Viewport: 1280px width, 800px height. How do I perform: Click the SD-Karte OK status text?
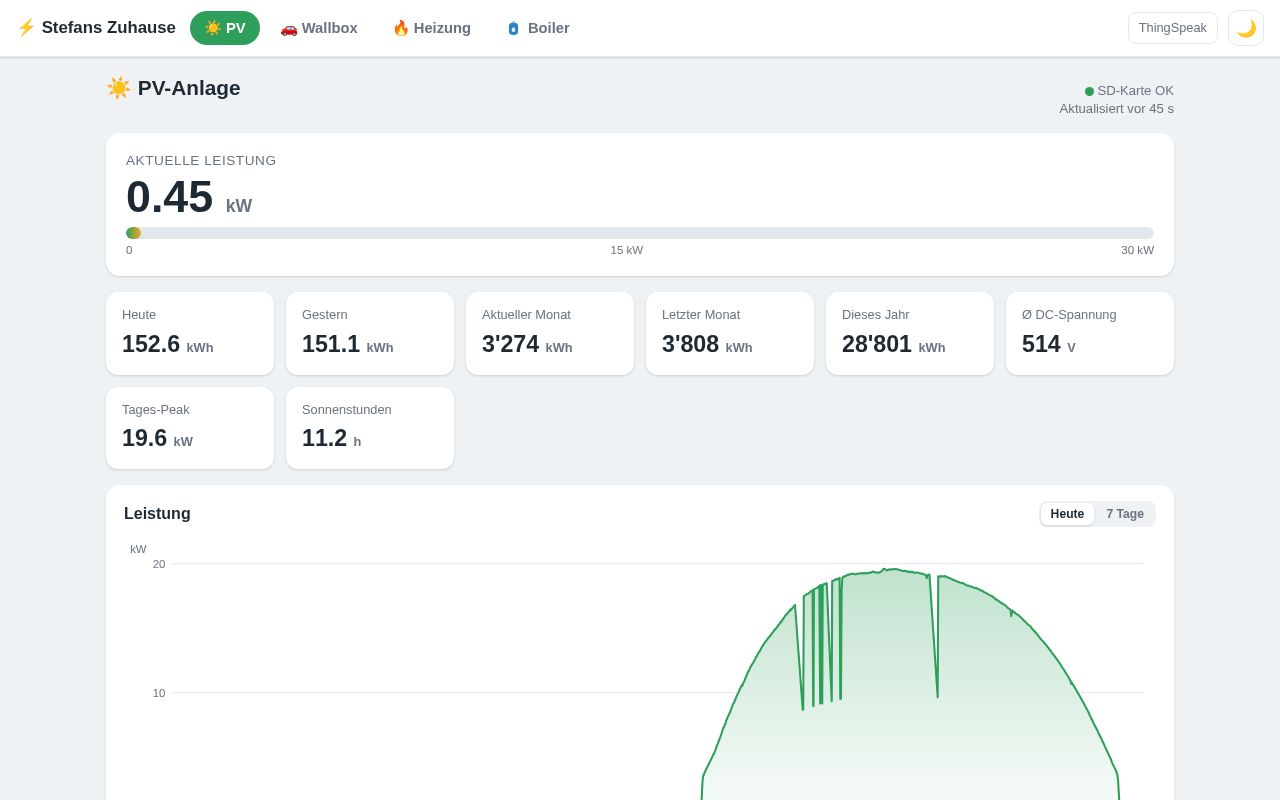pyautogui.click(x=1135, y=91)
